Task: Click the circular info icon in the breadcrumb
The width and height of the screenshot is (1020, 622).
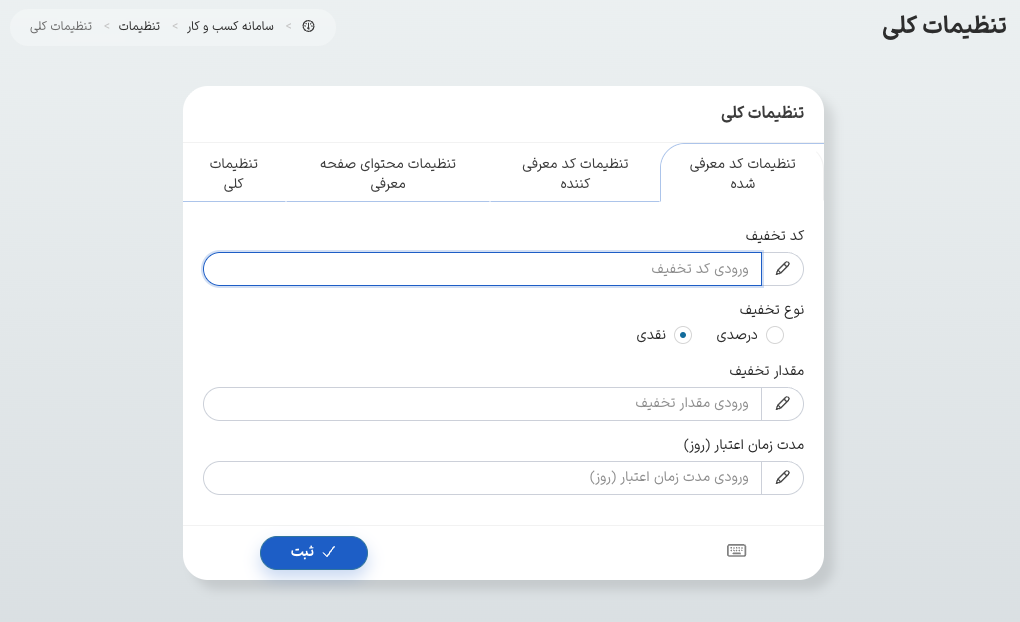Action: pyautogui.click(x=308, y=27)
